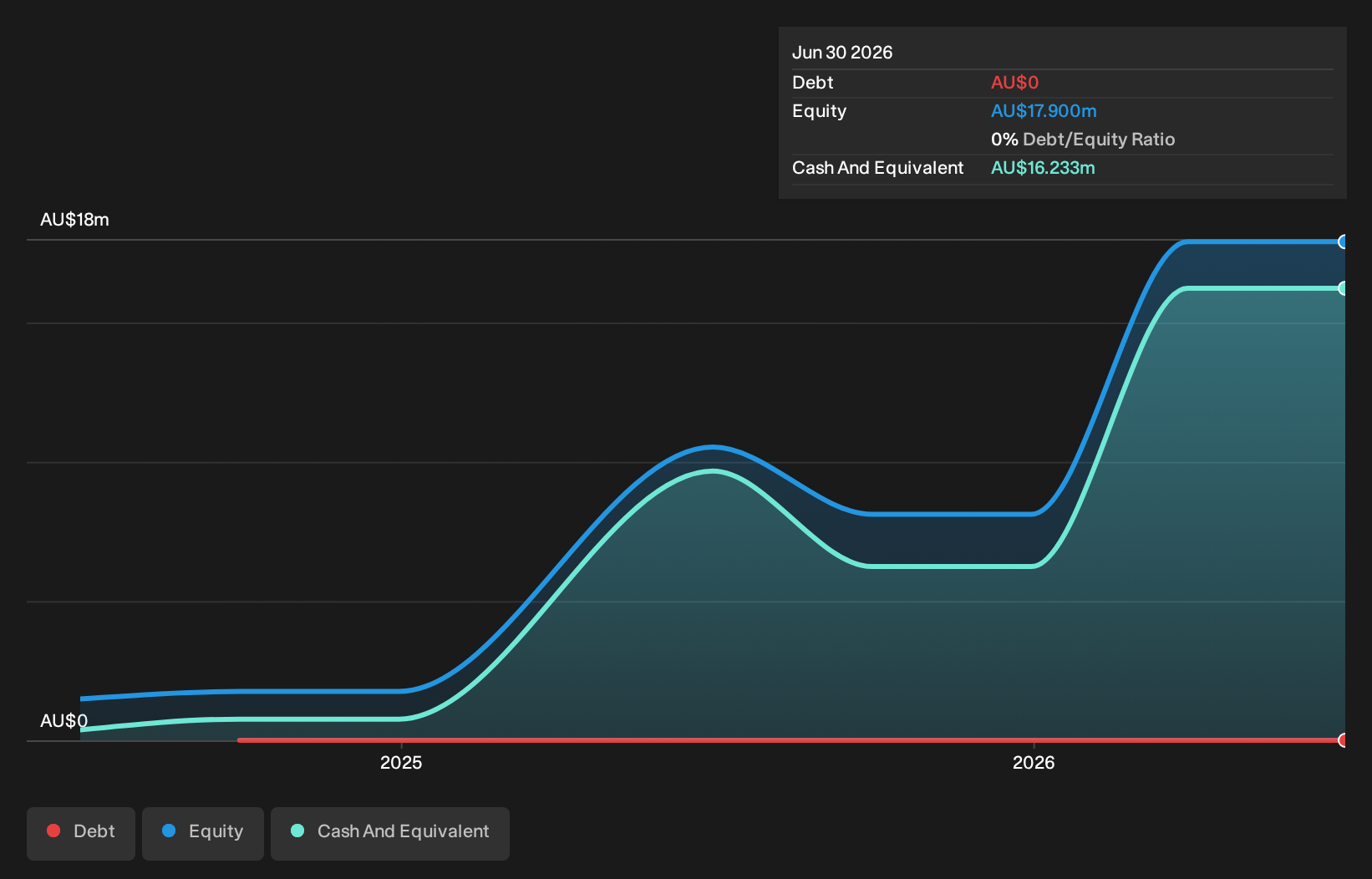Image resolution: width=1372 pixels, height=879 pixels.
Task: Click the red AU$0 debt value
Action: coord(1014,83)
